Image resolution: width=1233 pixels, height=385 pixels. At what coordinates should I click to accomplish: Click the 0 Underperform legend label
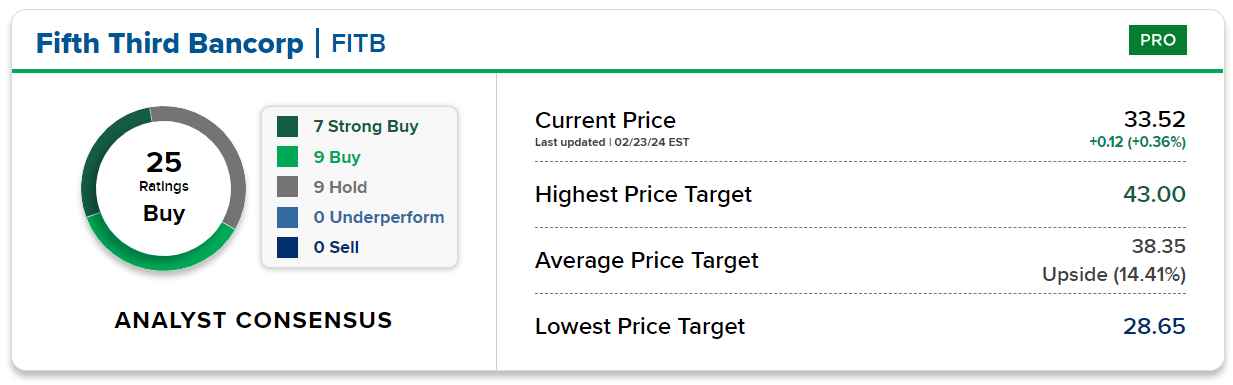pyautogui.click(x=379, y=217)
